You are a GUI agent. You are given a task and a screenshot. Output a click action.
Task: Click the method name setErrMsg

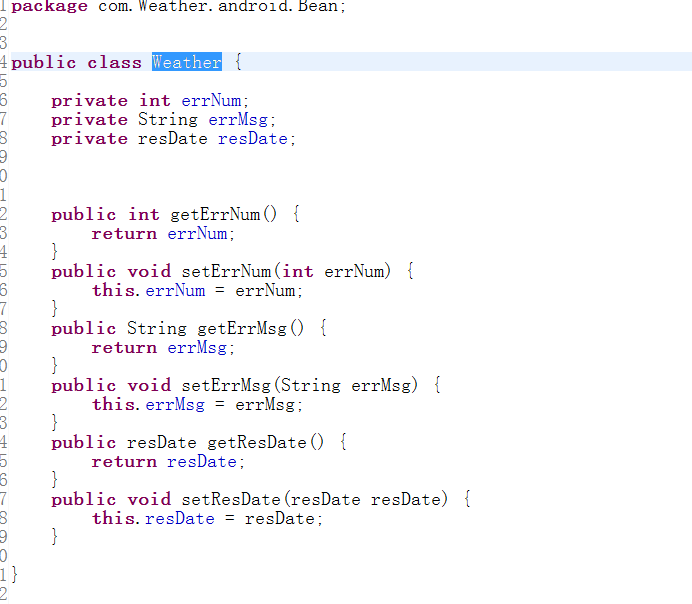pos(226,385)
